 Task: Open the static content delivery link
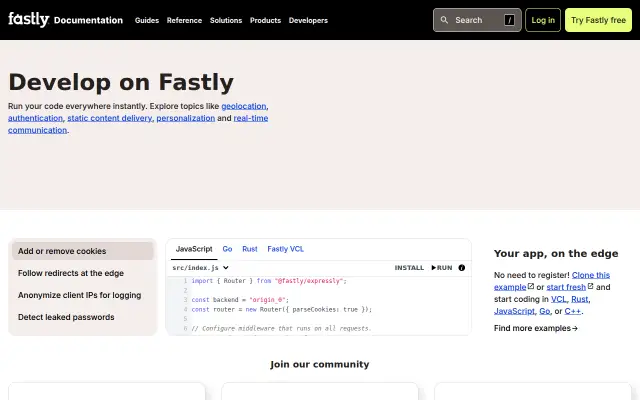[x=109, y=118]
